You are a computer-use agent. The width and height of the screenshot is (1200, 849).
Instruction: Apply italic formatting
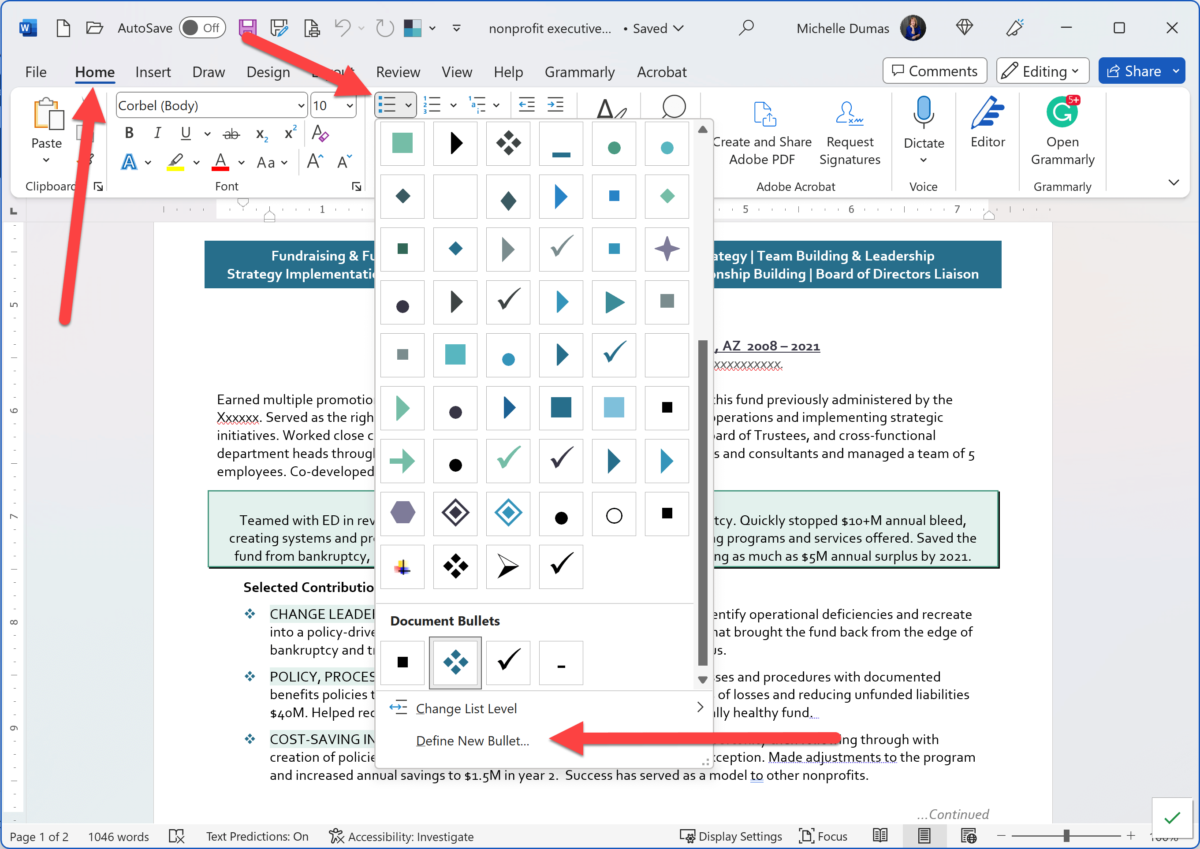click(156, 132)
